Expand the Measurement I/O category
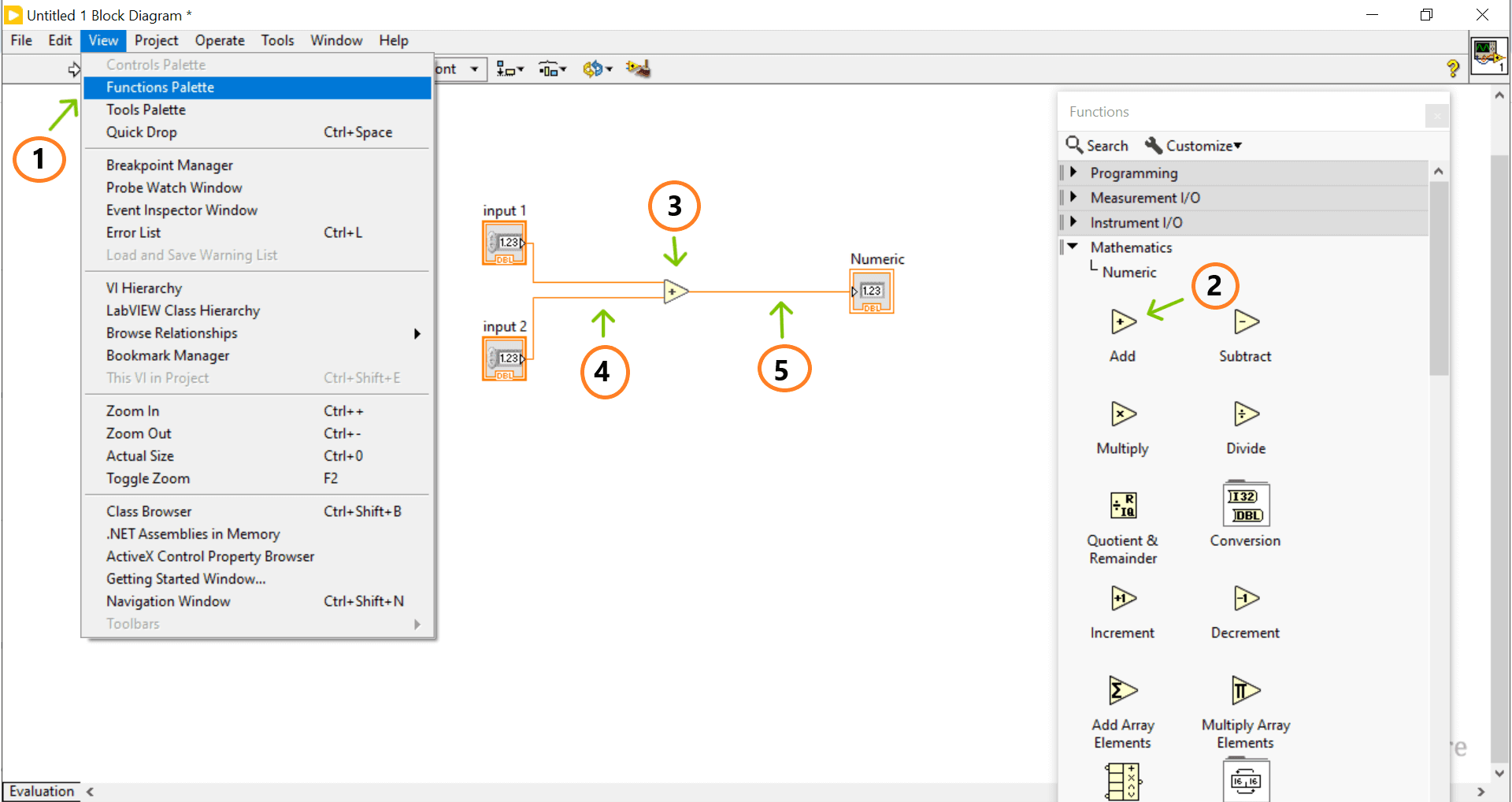The height and width of the screenshot is (802, 1512). [x=1073, y=198]
